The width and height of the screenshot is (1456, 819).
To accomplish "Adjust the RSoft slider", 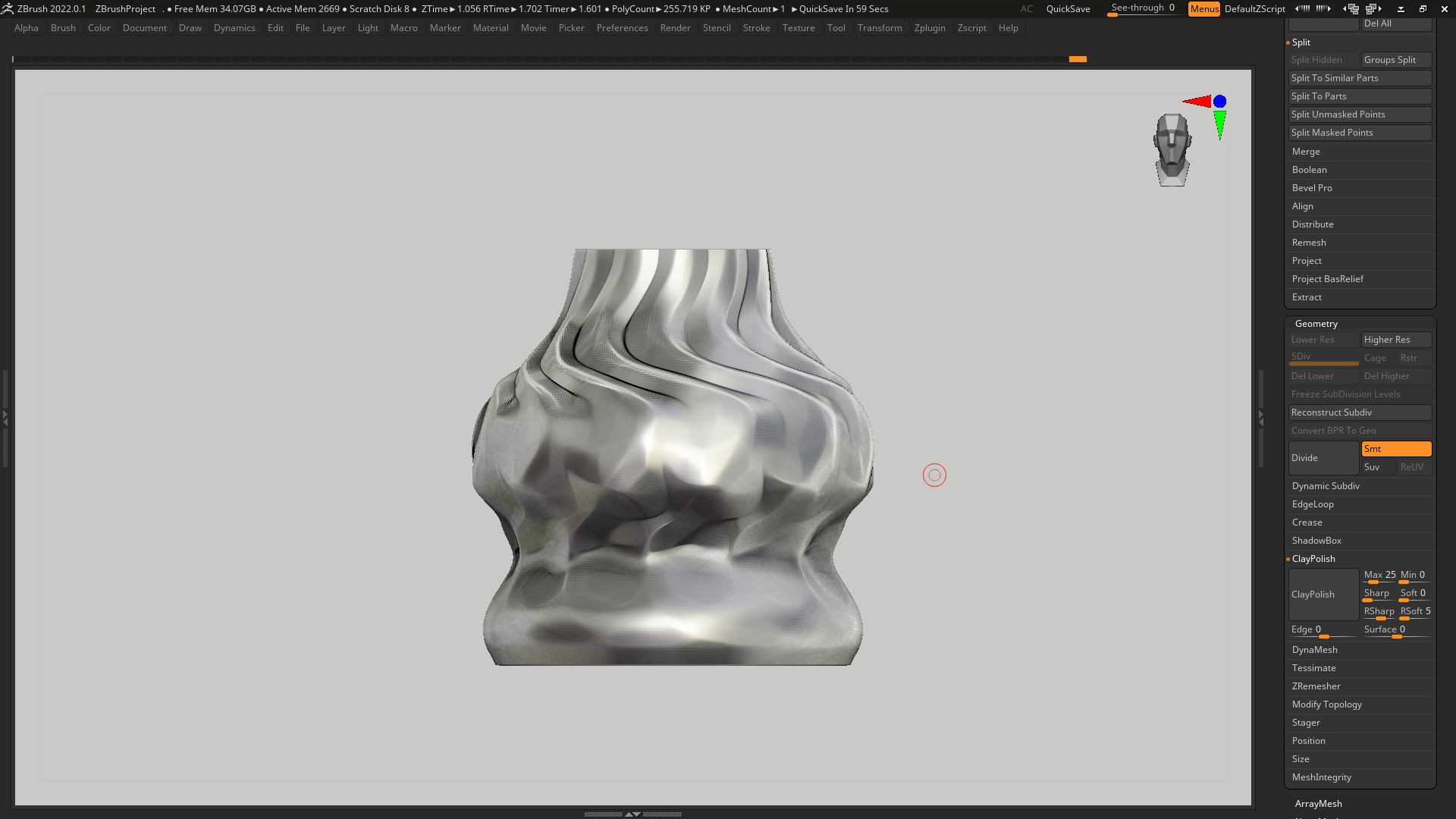I will coord(1415,613).
